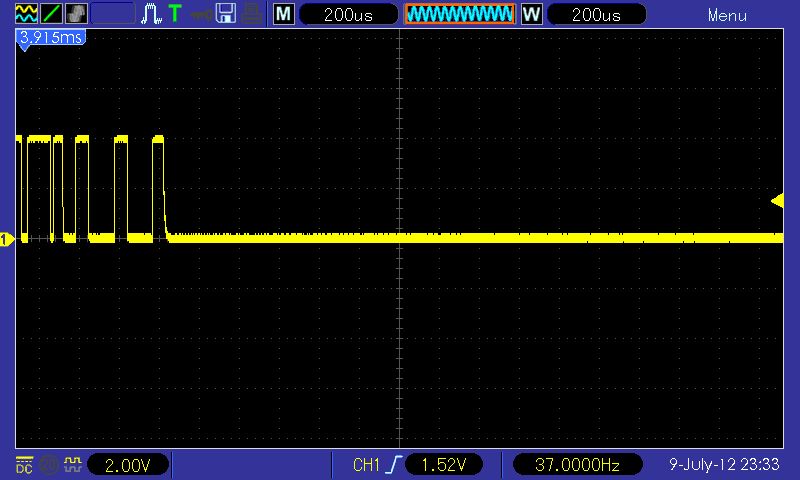Click the 37.0000Hz frequency counter readout
The width and height of the screenshot is (800, 480).
click(x=577, y=465)
